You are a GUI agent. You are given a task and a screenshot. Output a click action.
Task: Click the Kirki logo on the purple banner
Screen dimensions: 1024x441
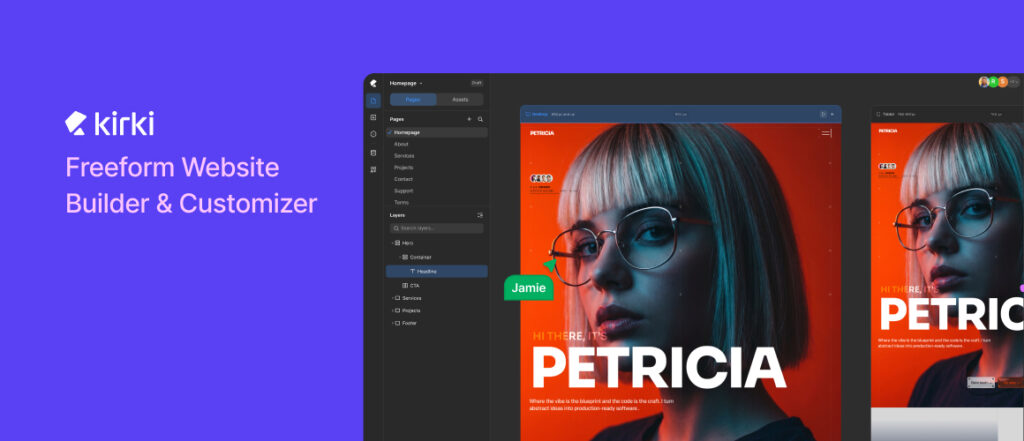click(109, 123)
